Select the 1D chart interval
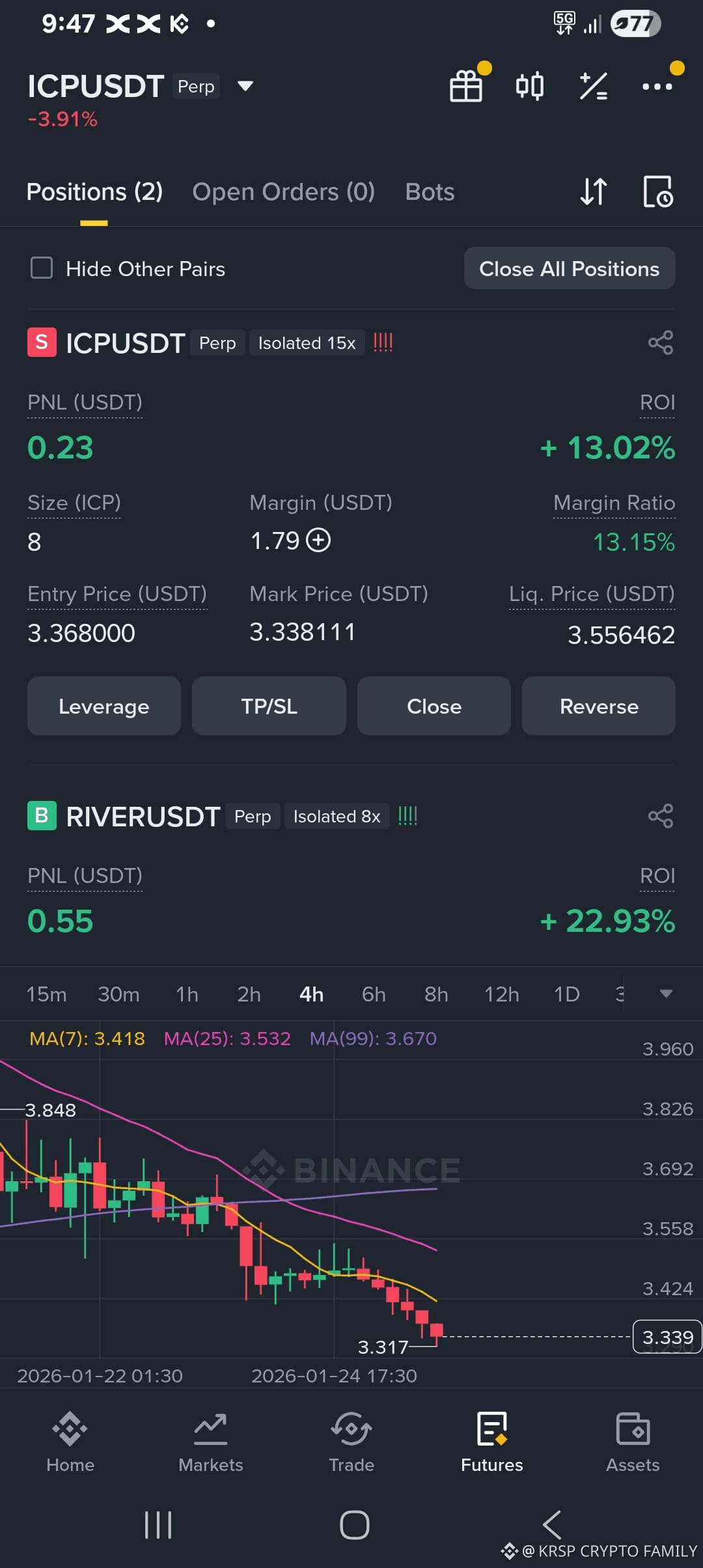The image size is (703, 1568). [566, 994]
